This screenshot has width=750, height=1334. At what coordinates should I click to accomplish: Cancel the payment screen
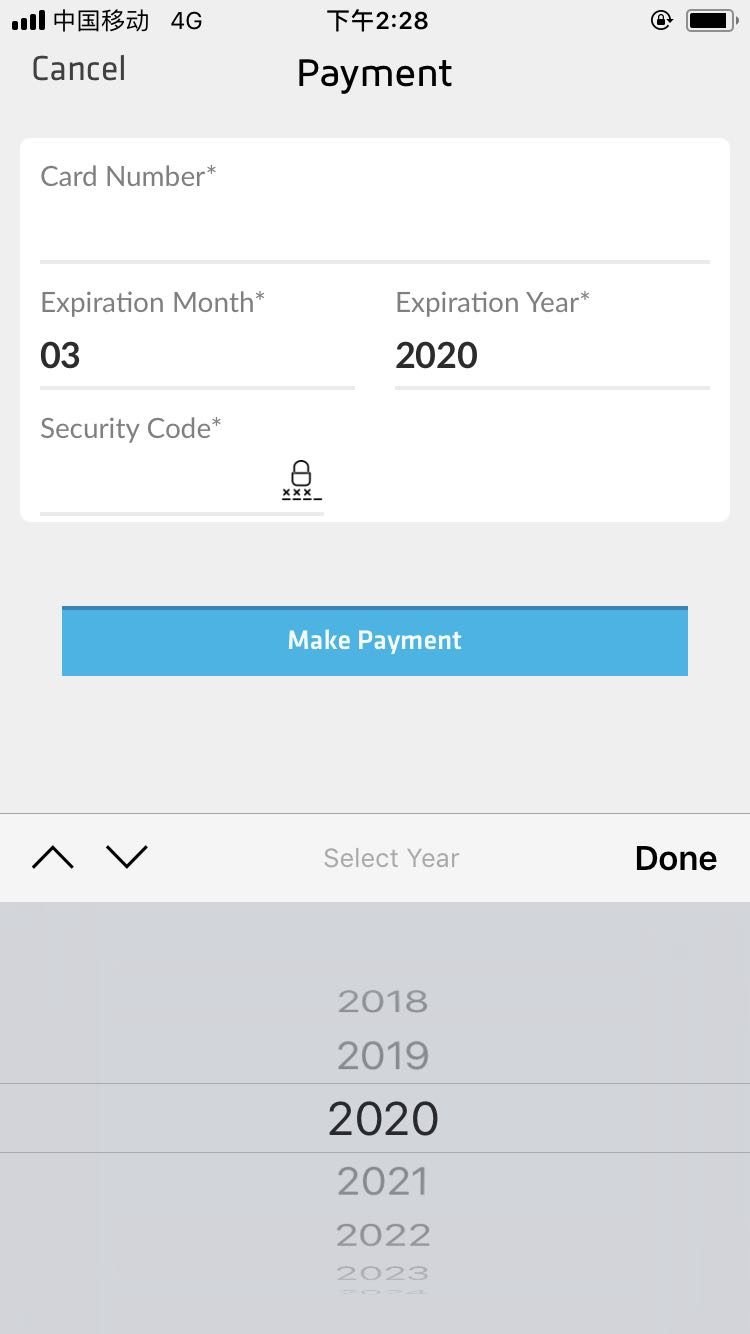point(79,69)
